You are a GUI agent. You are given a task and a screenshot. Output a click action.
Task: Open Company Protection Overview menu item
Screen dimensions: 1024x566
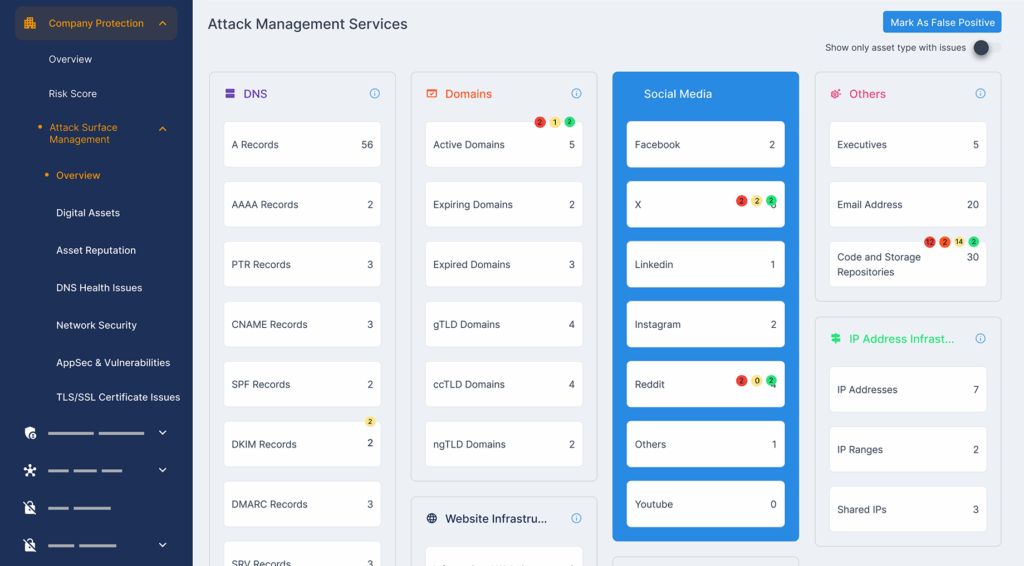point(70,59)
